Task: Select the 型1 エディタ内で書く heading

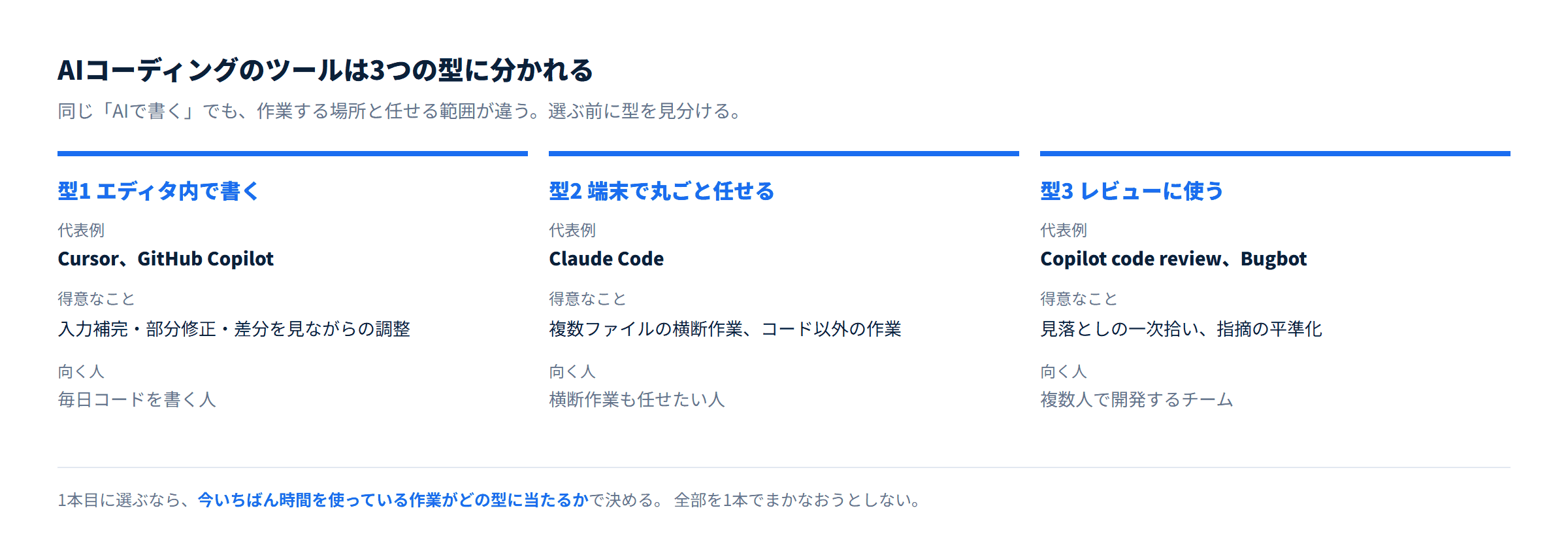Action: pyautogui.click(x=159, y=191)
